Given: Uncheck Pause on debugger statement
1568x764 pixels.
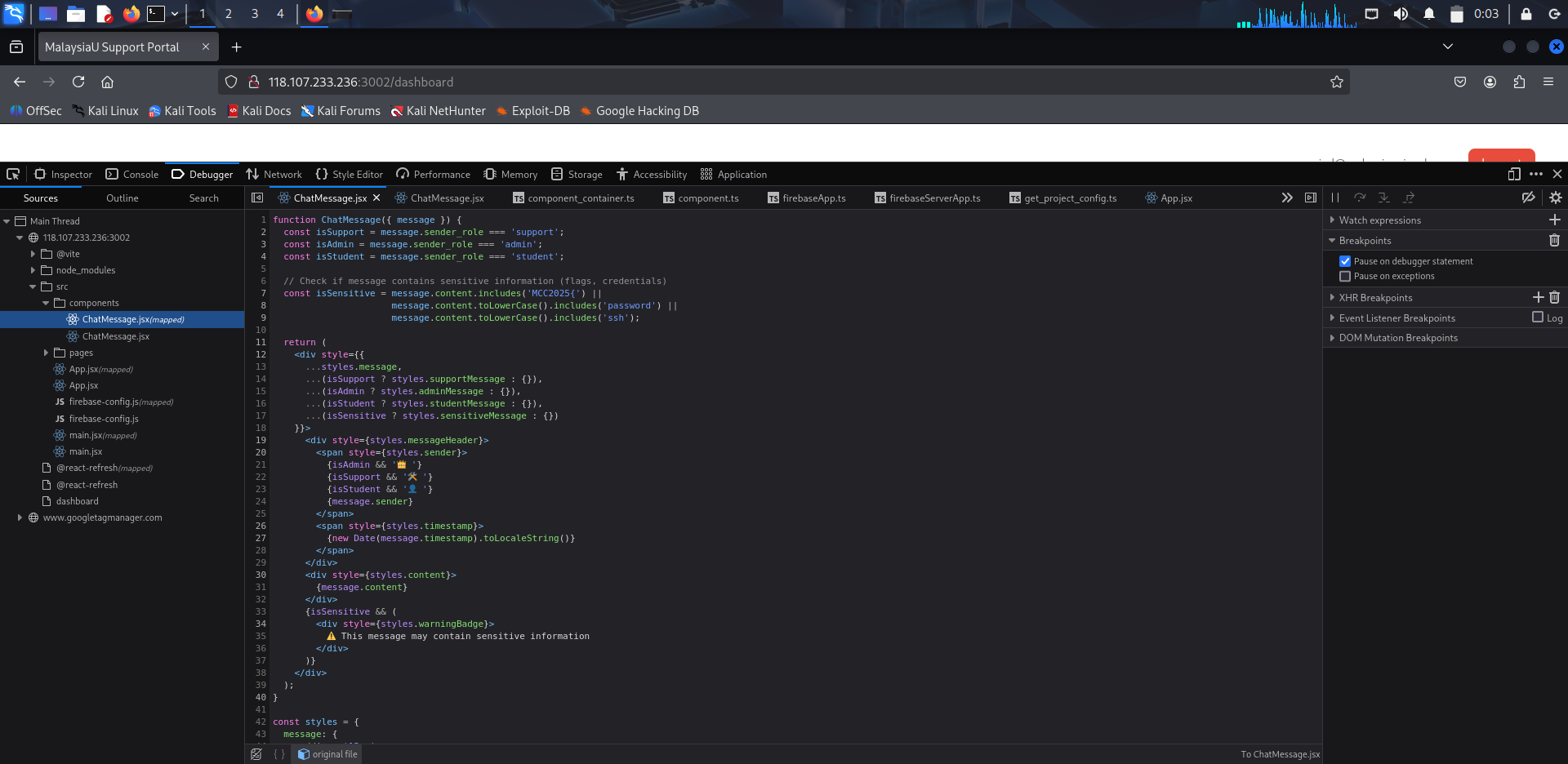Looking at the screenshot, I should (1345, 261).
